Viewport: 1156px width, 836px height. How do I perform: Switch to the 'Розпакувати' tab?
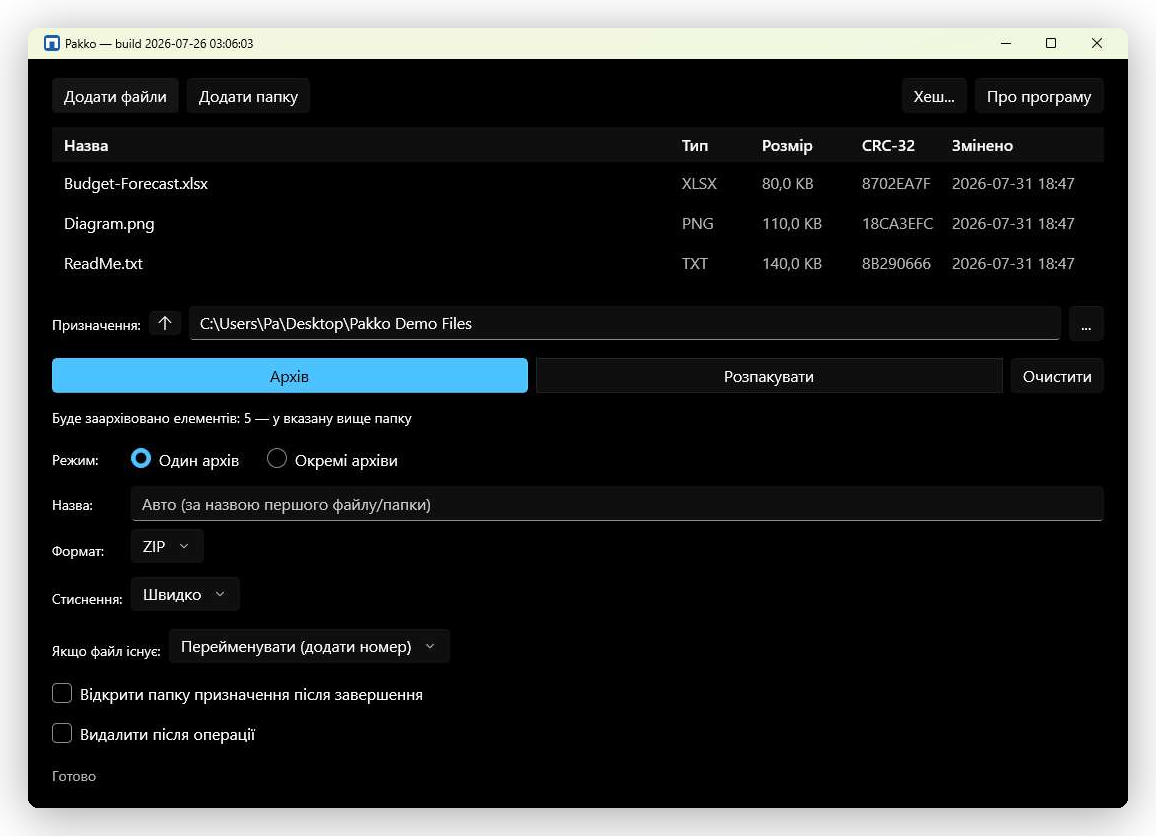[x=769, y=376]
